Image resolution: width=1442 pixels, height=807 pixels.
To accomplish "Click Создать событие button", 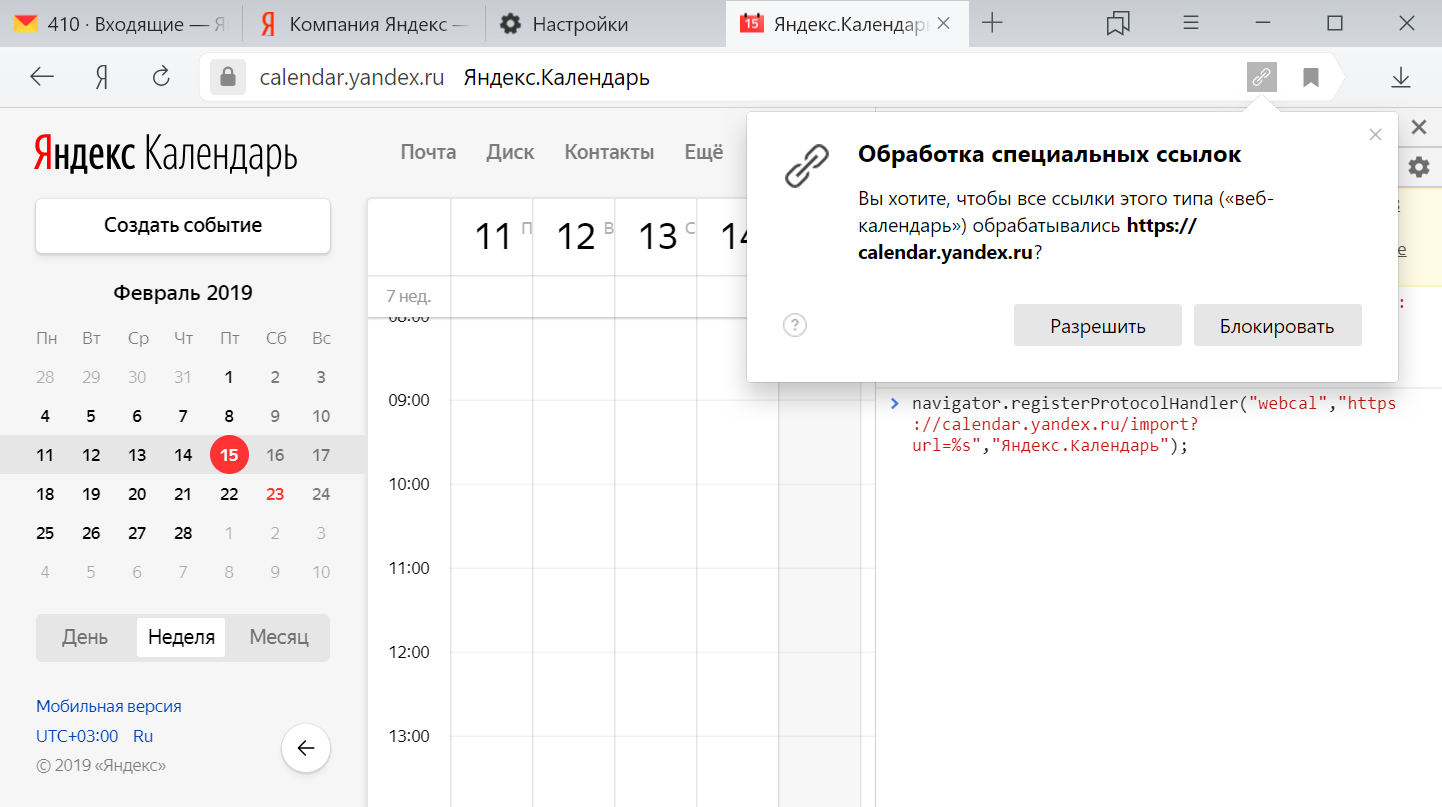I will [183, 225].
